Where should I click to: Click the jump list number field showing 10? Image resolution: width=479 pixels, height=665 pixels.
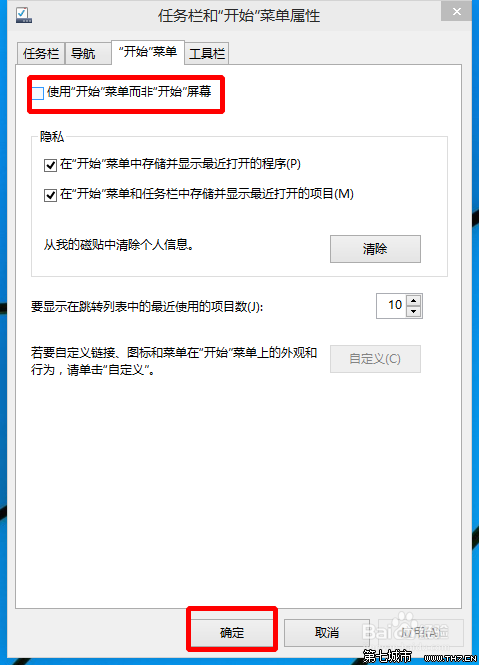(x=392, y=305)
